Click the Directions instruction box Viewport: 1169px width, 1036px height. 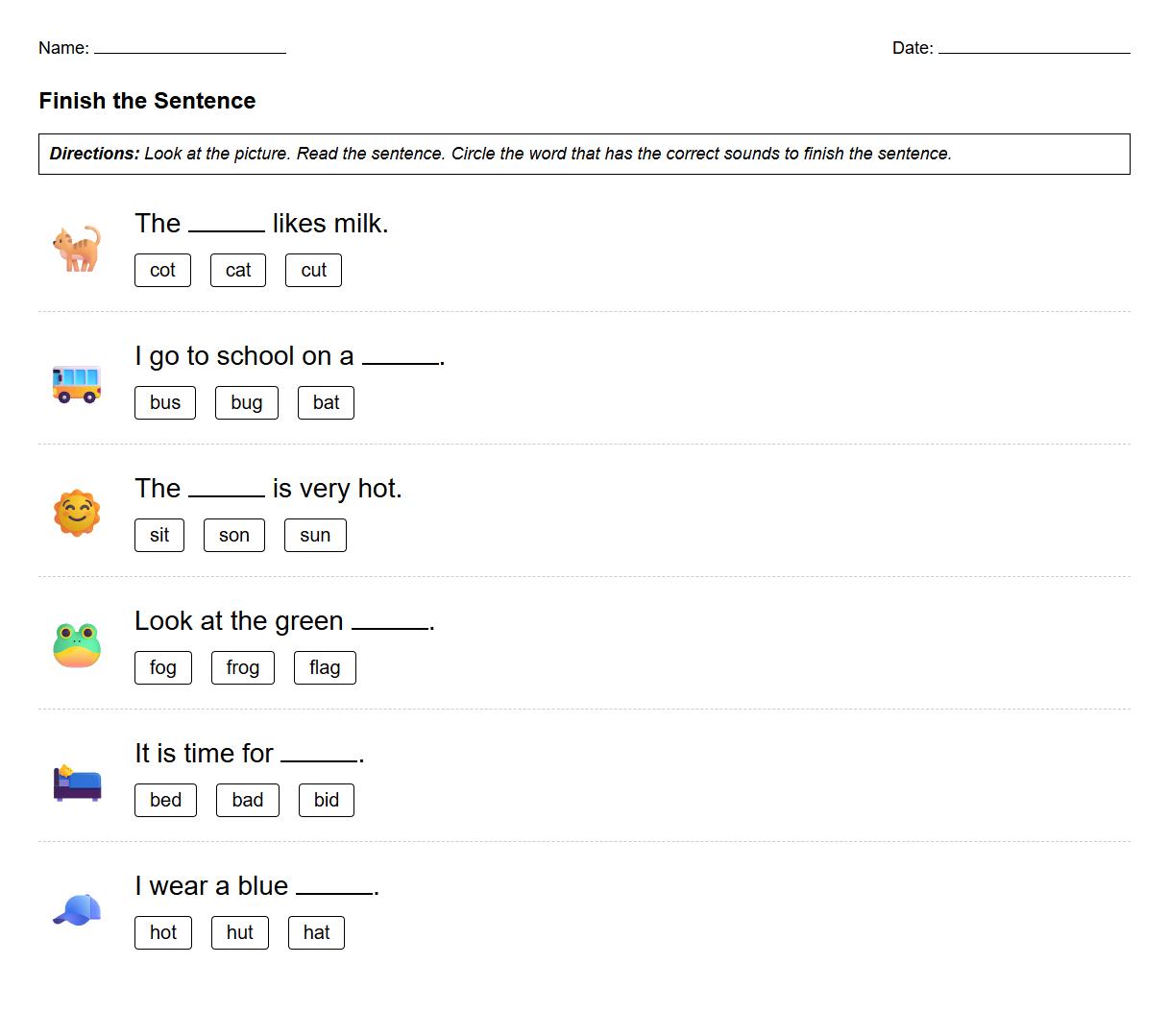[584, 154]
